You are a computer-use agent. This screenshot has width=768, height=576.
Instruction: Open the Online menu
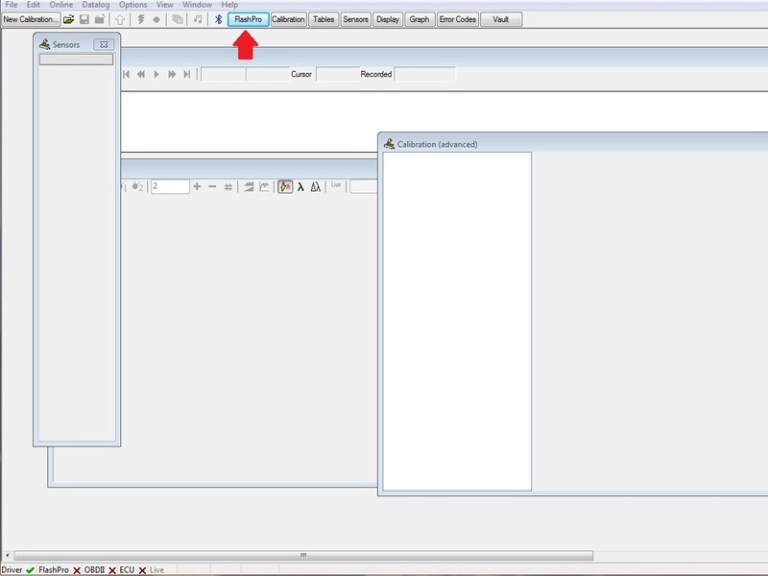click(x=61, y=4)
